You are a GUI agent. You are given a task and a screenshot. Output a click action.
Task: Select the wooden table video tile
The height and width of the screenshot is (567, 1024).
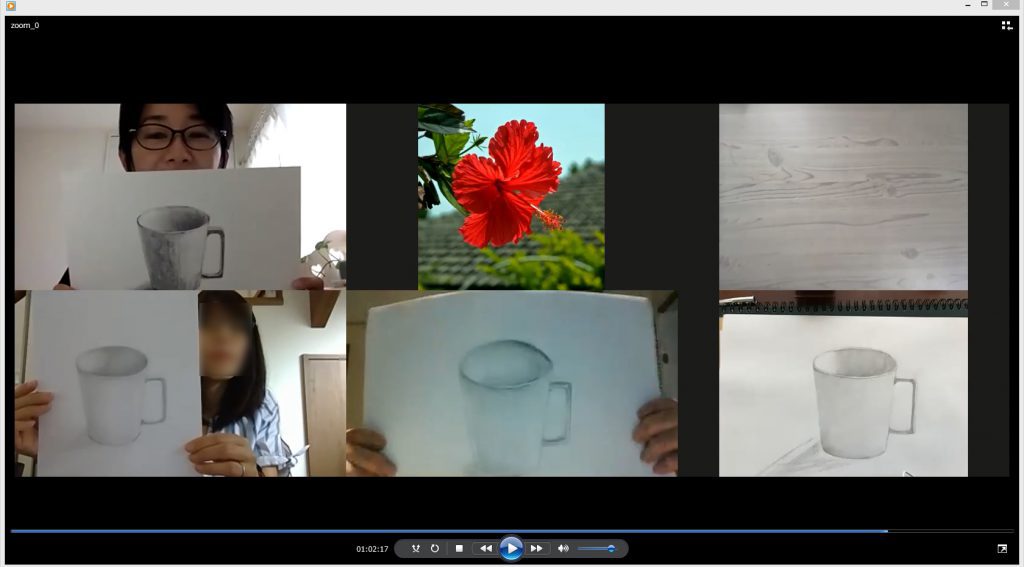tap(843, 196)
